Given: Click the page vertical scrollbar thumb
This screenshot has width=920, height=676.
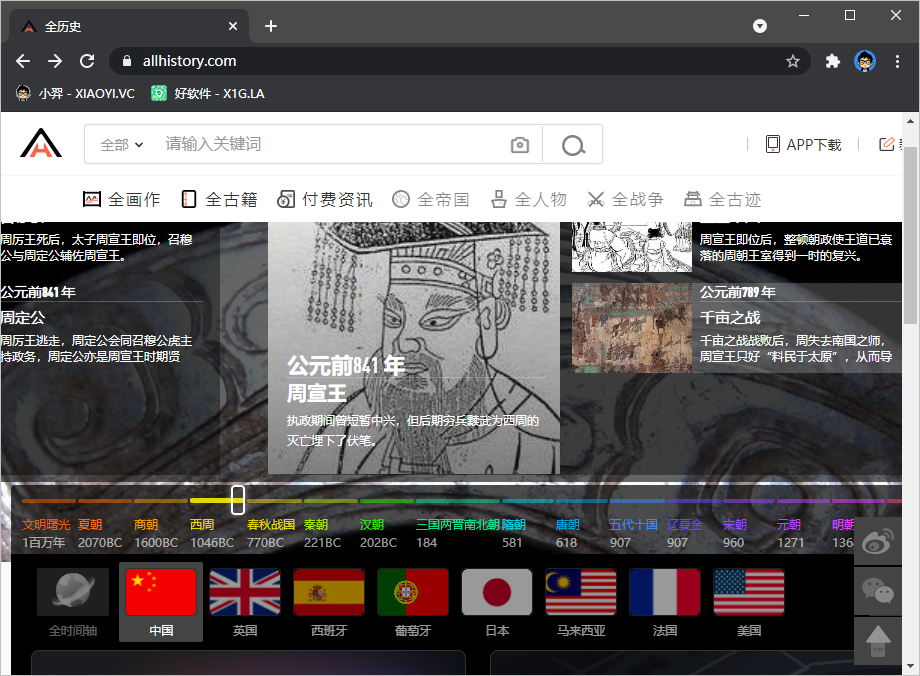Looking at the screenshot, I should pos(910,235).
